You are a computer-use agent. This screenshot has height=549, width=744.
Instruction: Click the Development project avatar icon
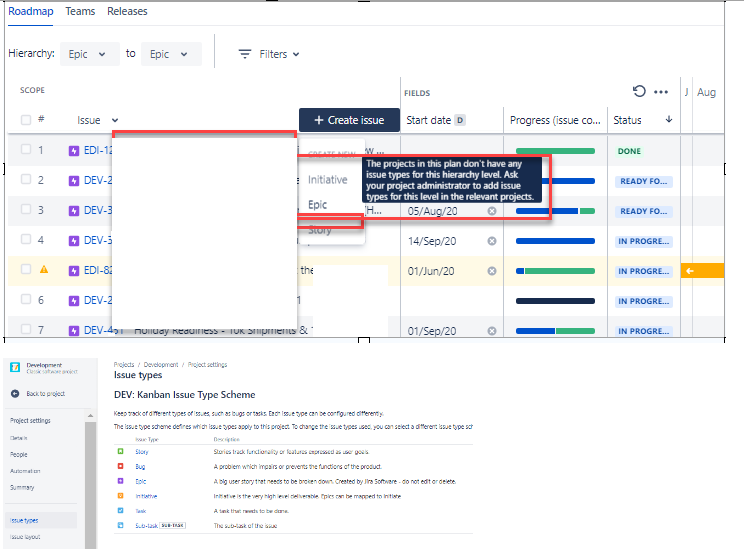15,367
